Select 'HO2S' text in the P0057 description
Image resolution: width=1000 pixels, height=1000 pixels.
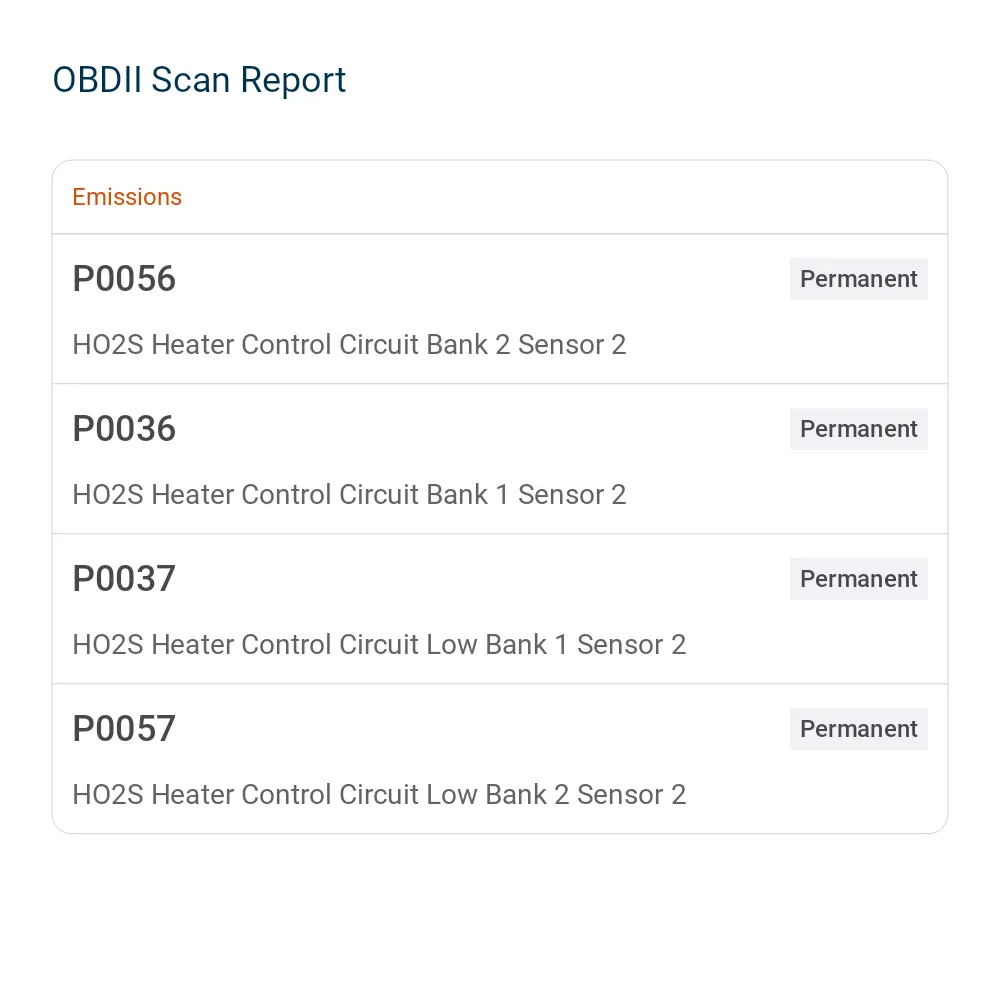coord(108,794)
